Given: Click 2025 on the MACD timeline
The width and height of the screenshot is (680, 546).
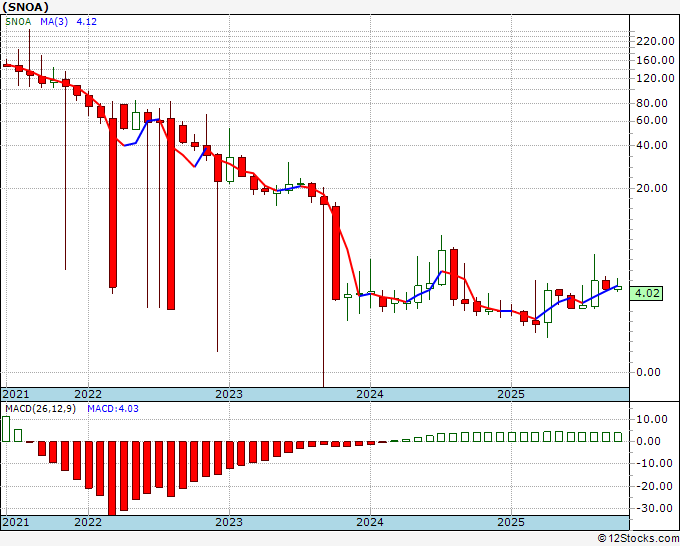Looking at the screenshot, I should (511, 522).
